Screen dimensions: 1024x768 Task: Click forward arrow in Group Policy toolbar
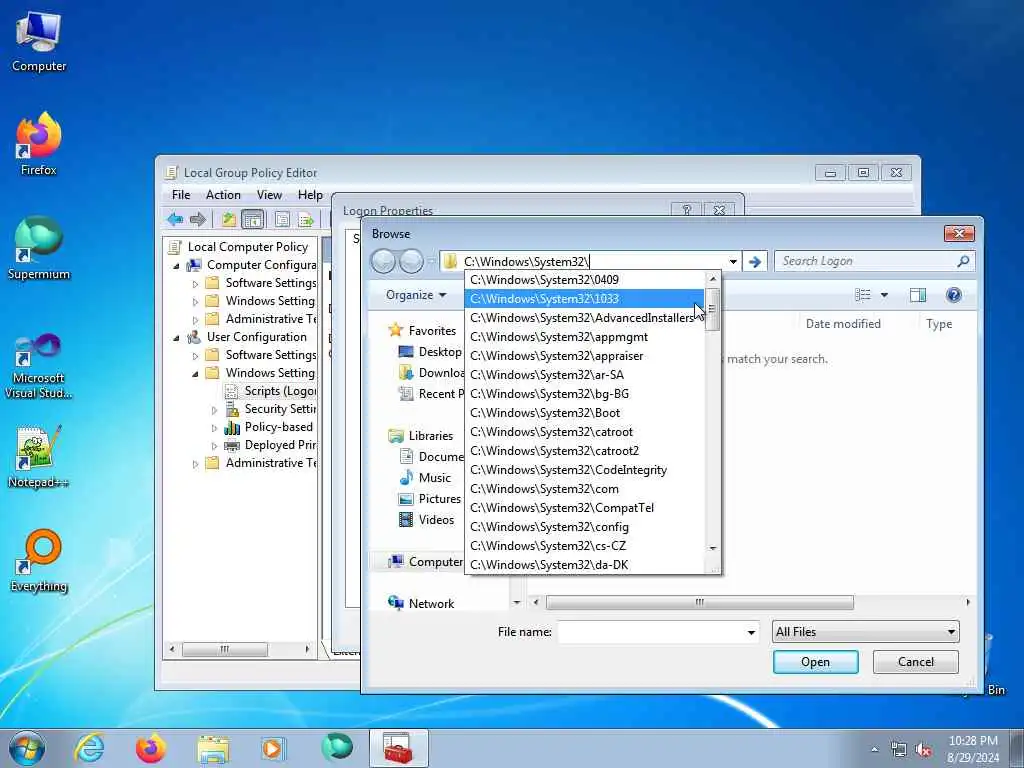198,219
